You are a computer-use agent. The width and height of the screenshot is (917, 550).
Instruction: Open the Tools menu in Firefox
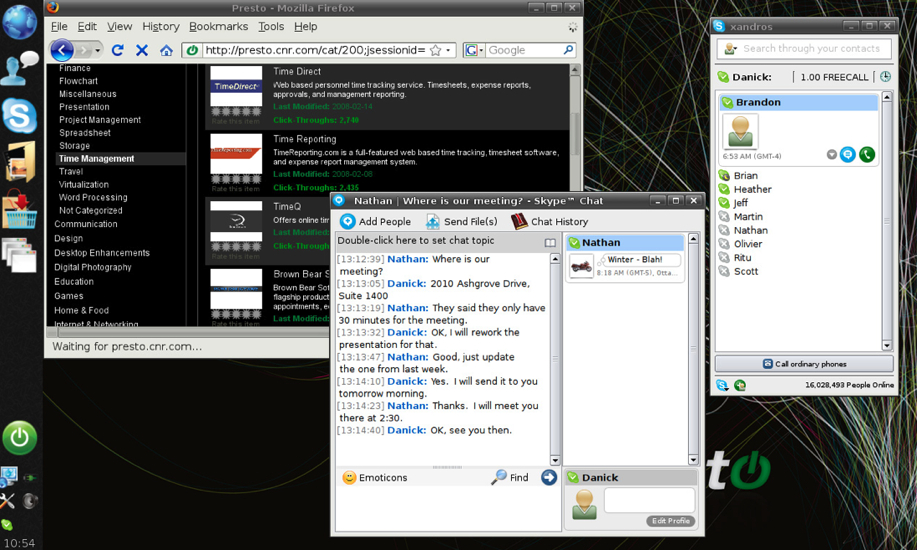click(271, 26)
